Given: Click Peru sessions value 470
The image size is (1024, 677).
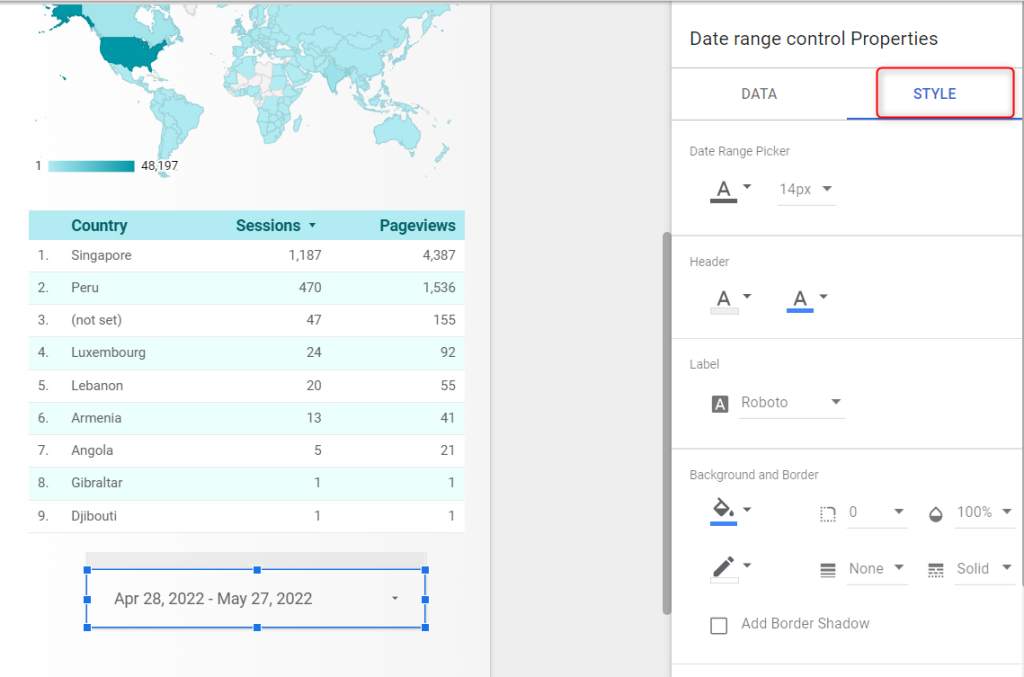Looking at the screenshot, I should click(x=310, y=288).
